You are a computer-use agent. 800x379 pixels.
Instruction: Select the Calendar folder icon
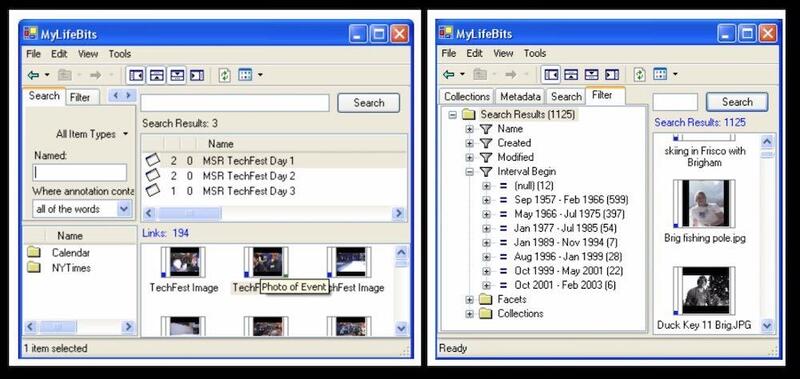(x=34, y=252)
